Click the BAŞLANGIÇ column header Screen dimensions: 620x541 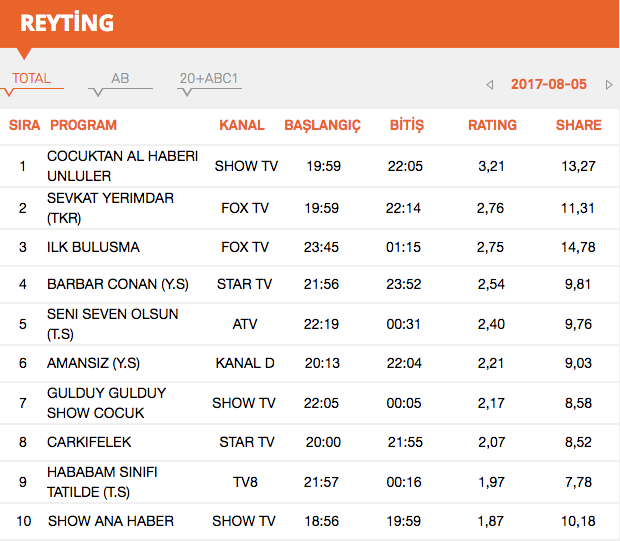(x=322, y=125)
